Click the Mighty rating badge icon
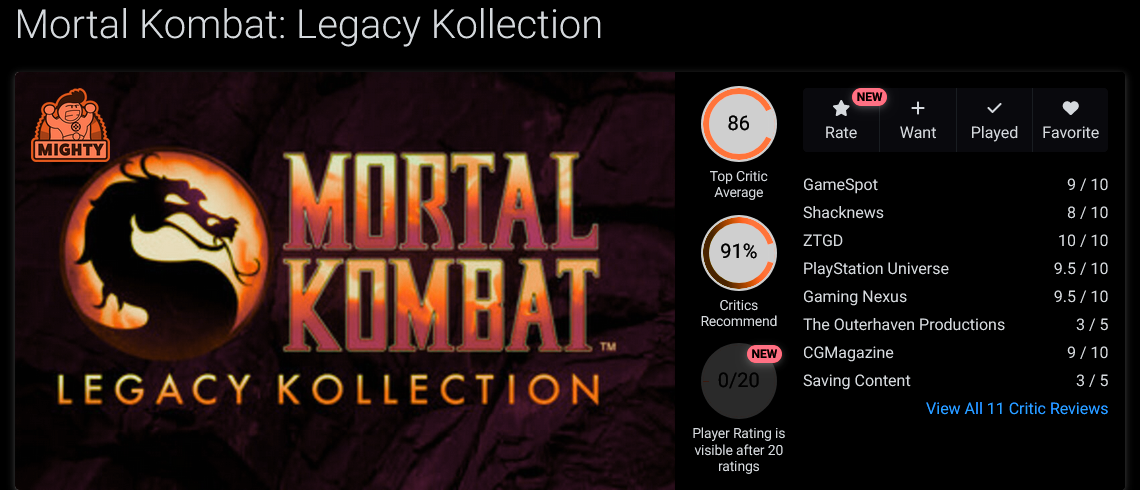Viewport: 1140px width, 490px height. tap(71, 124)
